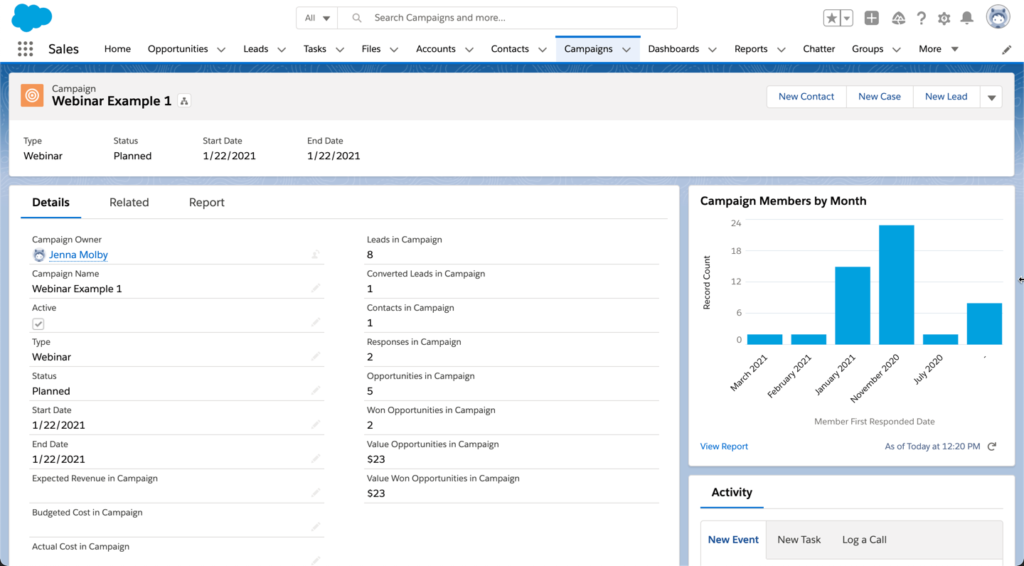This screenshot has width=1024, height=566.
Task: Open the View Report link
Action: 724,447
